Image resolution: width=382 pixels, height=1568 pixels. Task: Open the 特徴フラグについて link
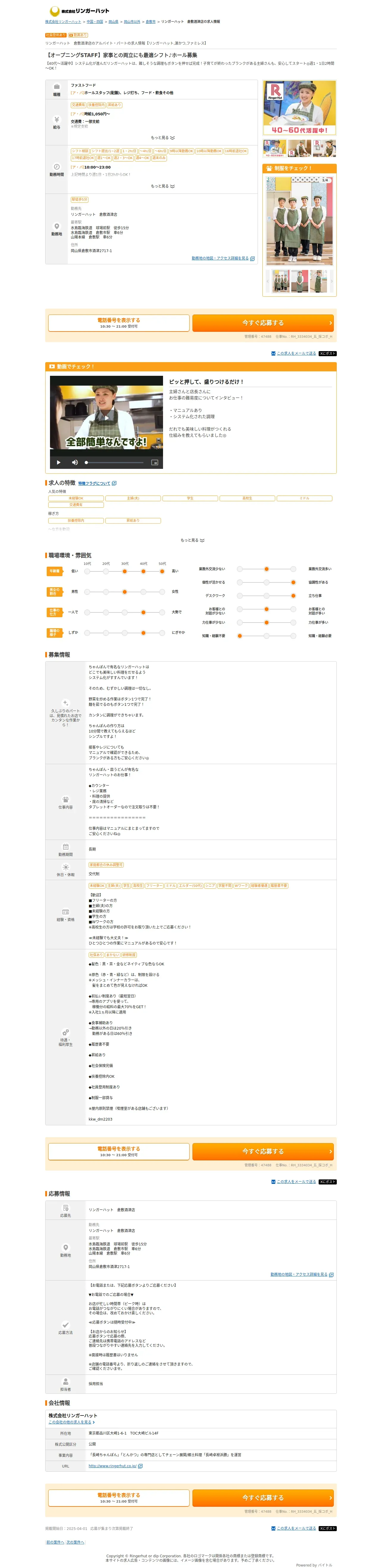pyautogui.click(x=94, y=483)
